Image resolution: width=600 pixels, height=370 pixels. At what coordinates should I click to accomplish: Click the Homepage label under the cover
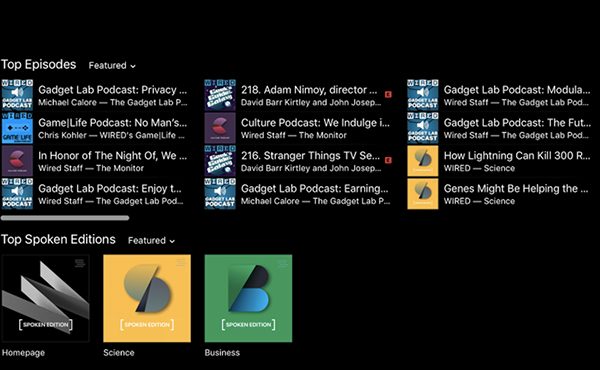point(23,353)
